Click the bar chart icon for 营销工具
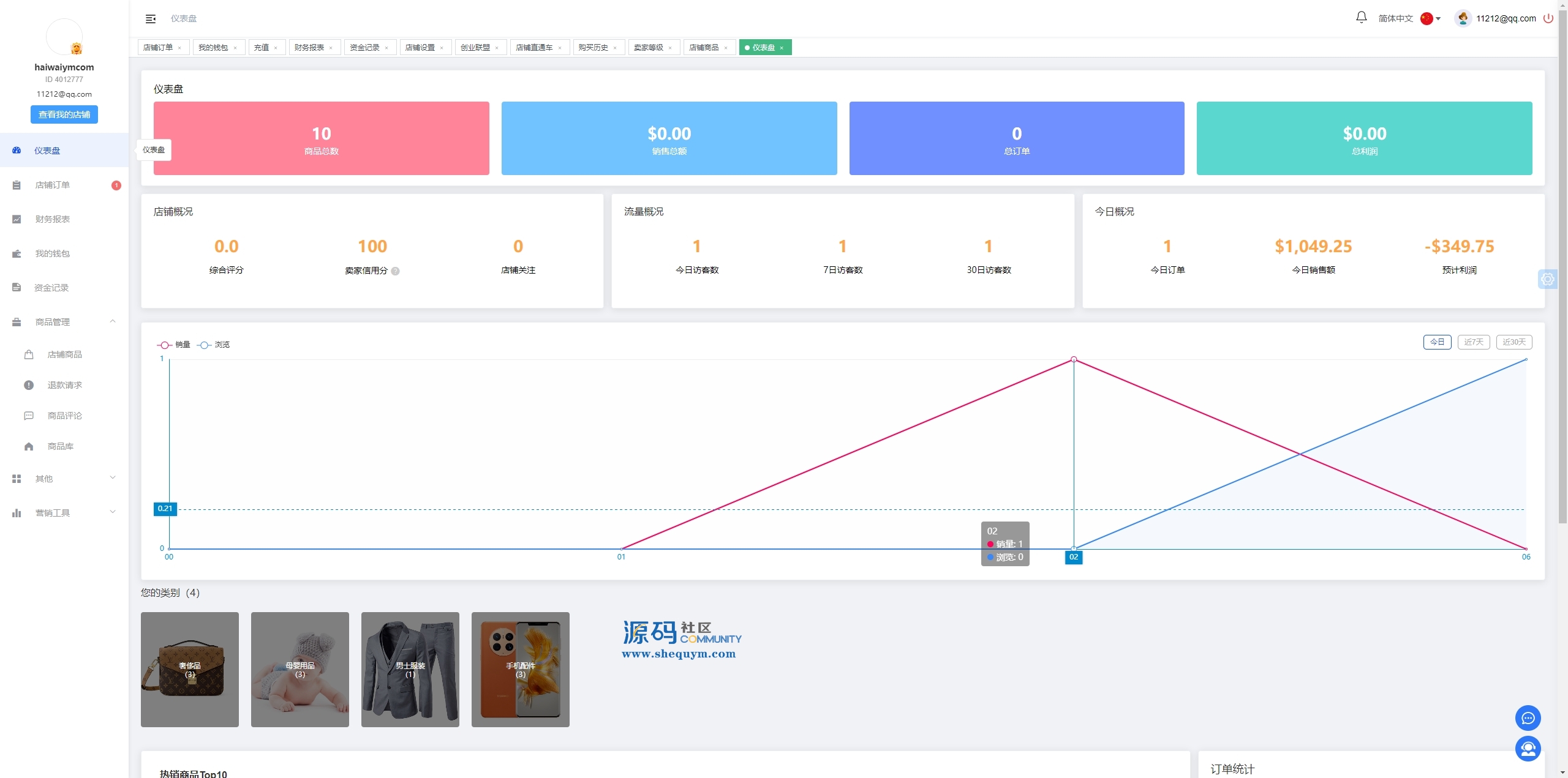 click(17, 513)
